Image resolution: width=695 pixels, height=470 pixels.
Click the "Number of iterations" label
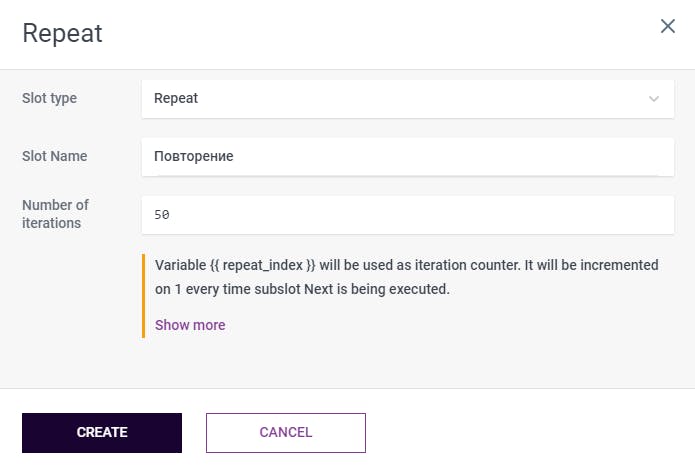tap(55, 214)
